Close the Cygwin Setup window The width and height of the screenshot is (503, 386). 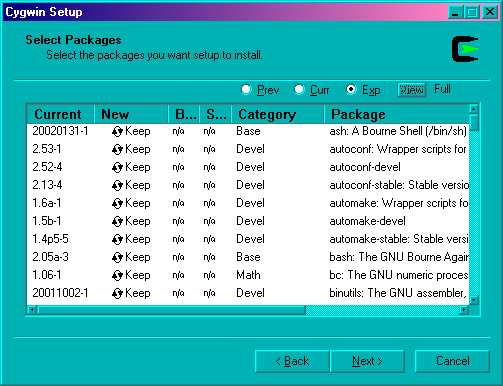pyautogui.click(x=490, y=12)
